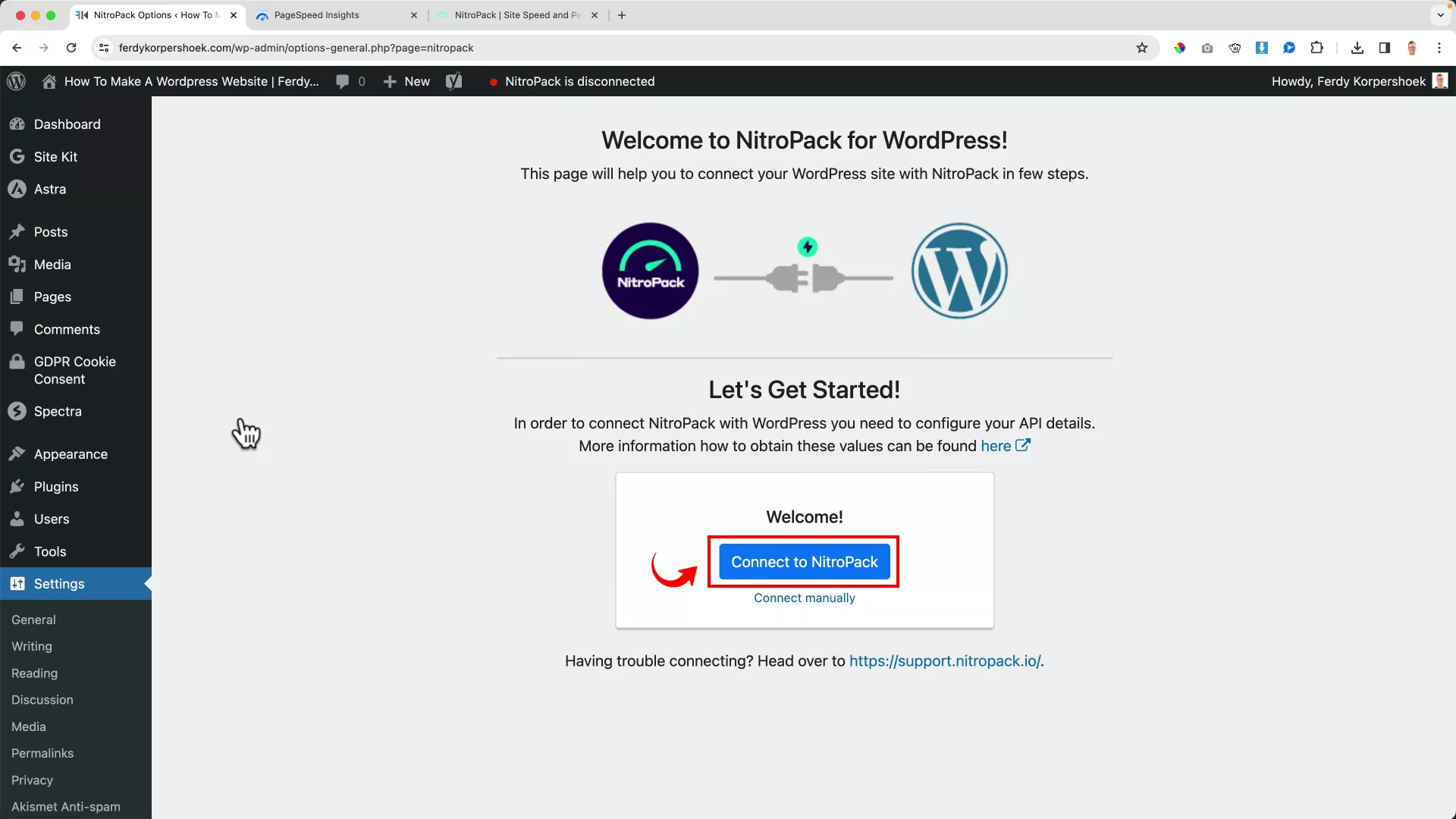The image size is (1456, 819).
Task: Open the ColorZilla color wheel extension
Action: pyautogui.click(x=1180, y=47)
